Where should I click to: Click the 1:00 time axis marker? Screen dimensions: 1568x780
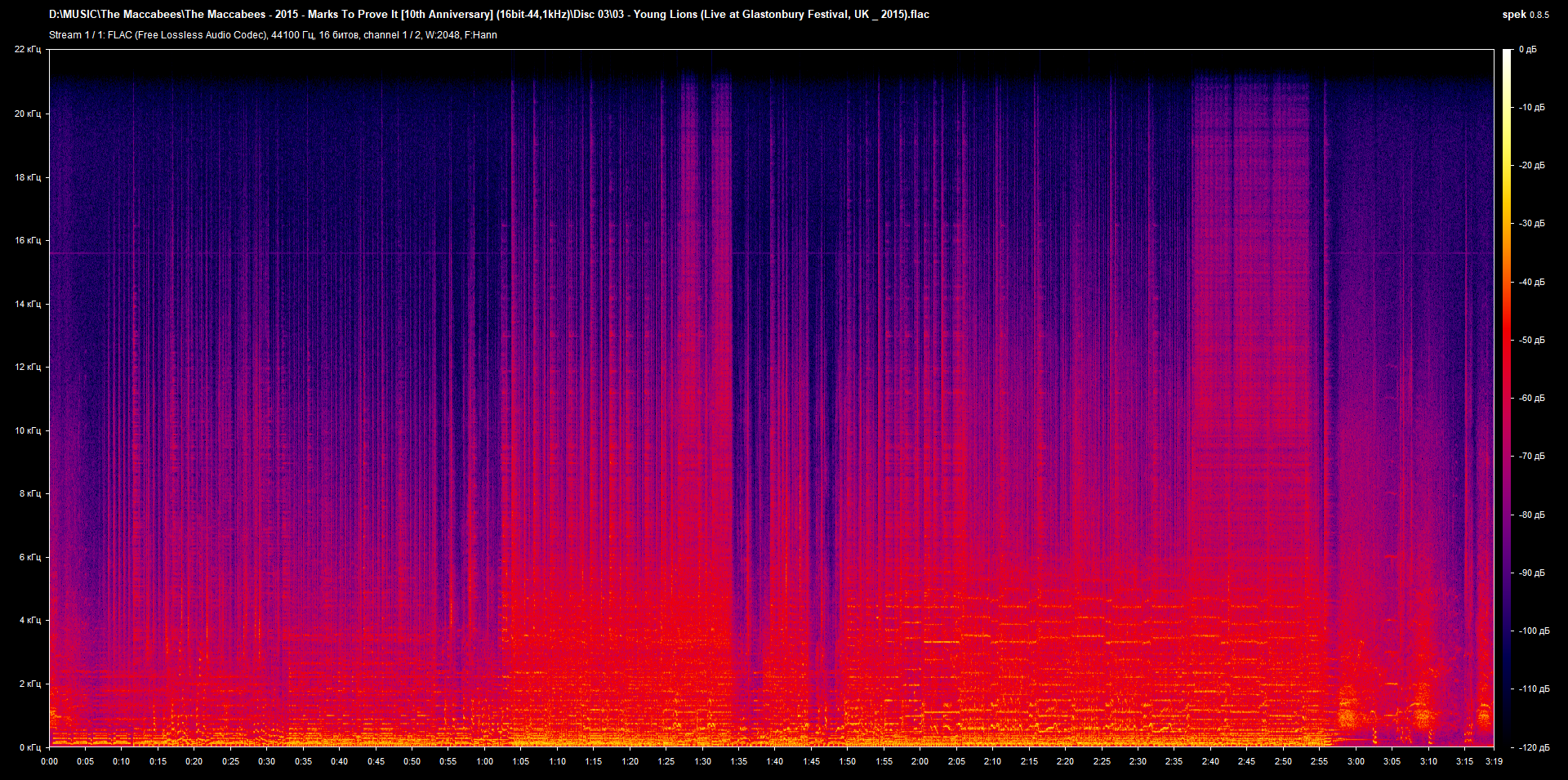tap(484, 761)
